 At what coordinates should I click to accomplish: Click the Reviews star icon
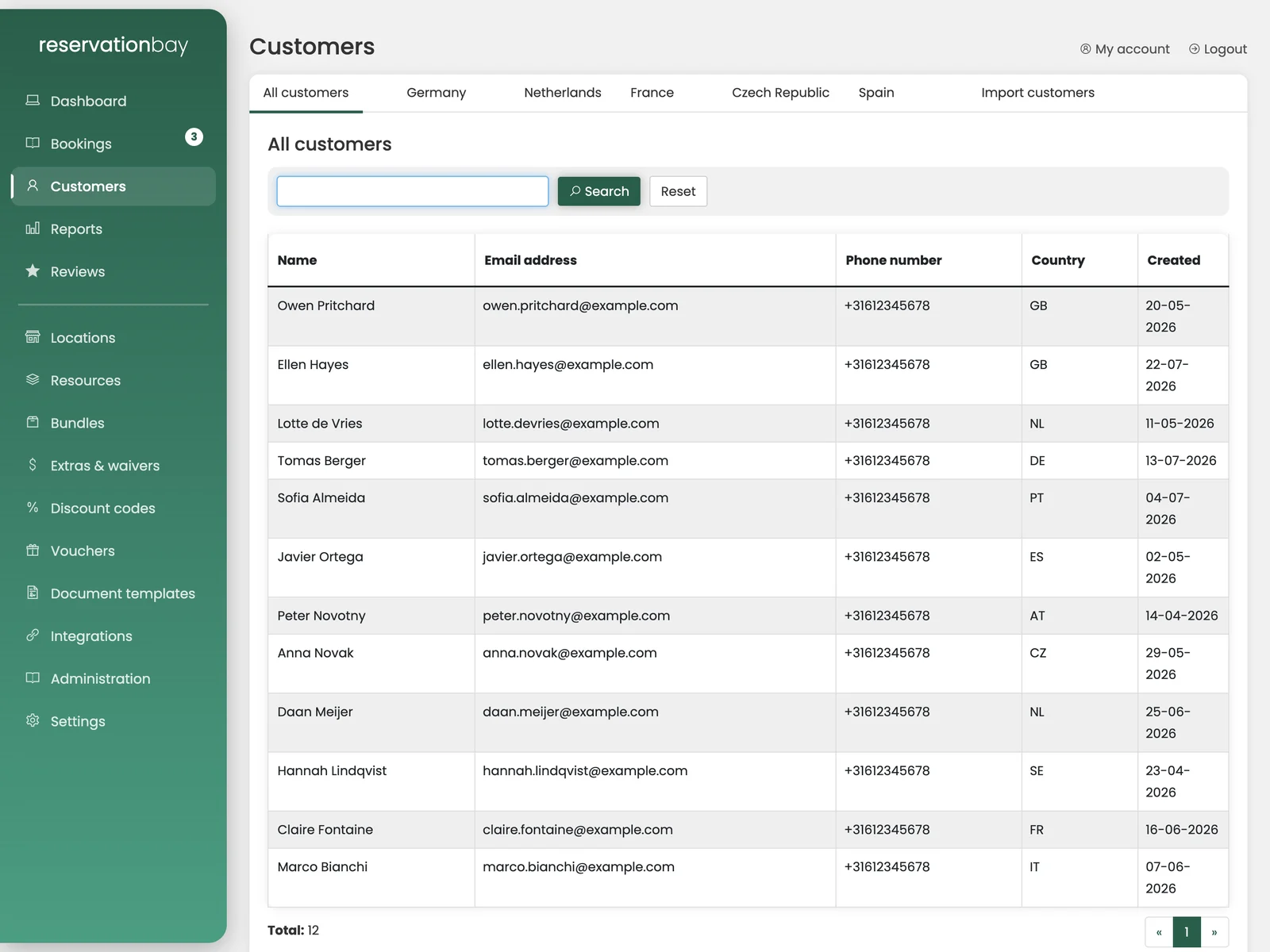33,271
